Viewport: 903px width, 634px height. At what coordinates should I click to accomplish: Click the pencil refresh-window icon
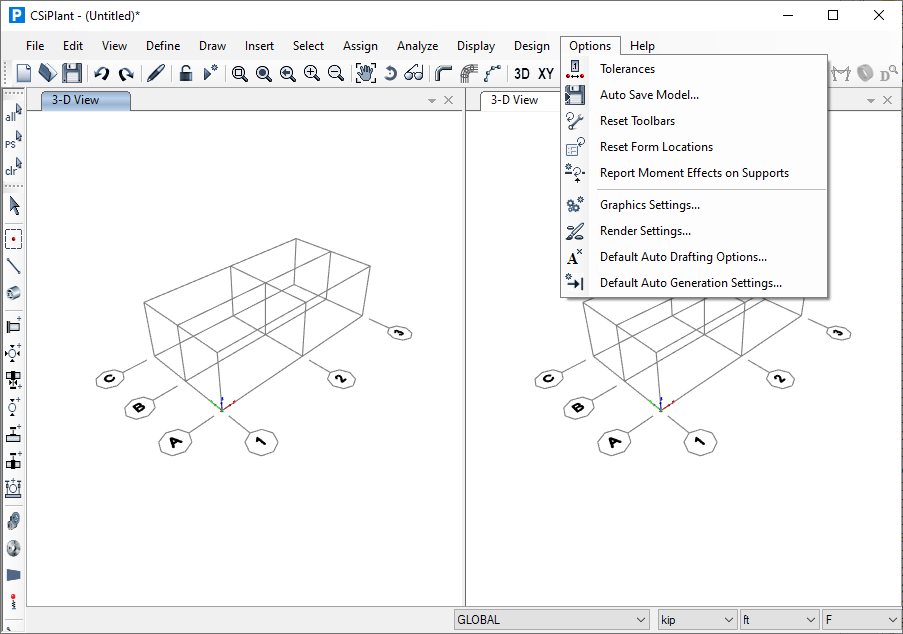(155, 73)
